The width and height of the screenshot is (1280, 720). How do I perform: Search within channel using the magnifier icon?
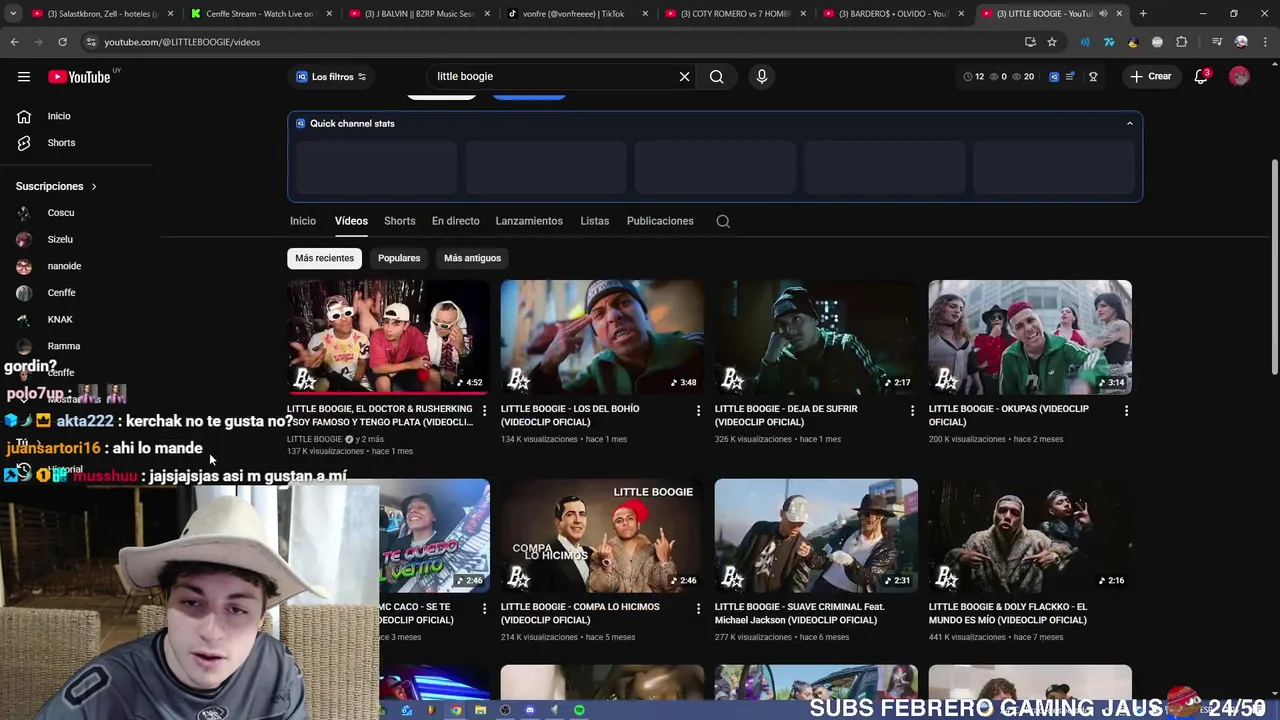pos(723,221)
